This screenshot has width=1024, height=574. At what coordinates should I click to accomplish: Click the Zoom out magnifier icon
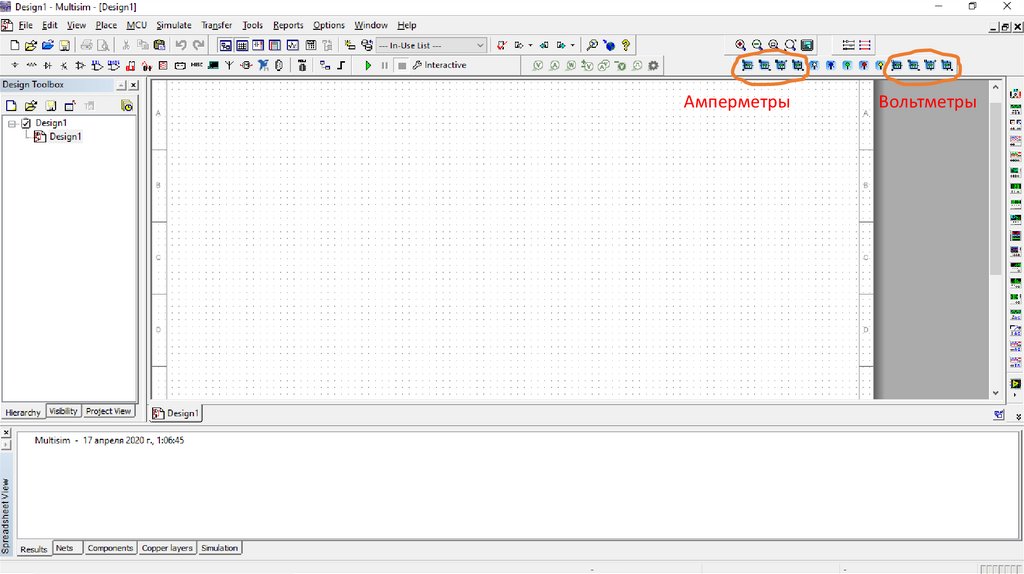(757, 45)
